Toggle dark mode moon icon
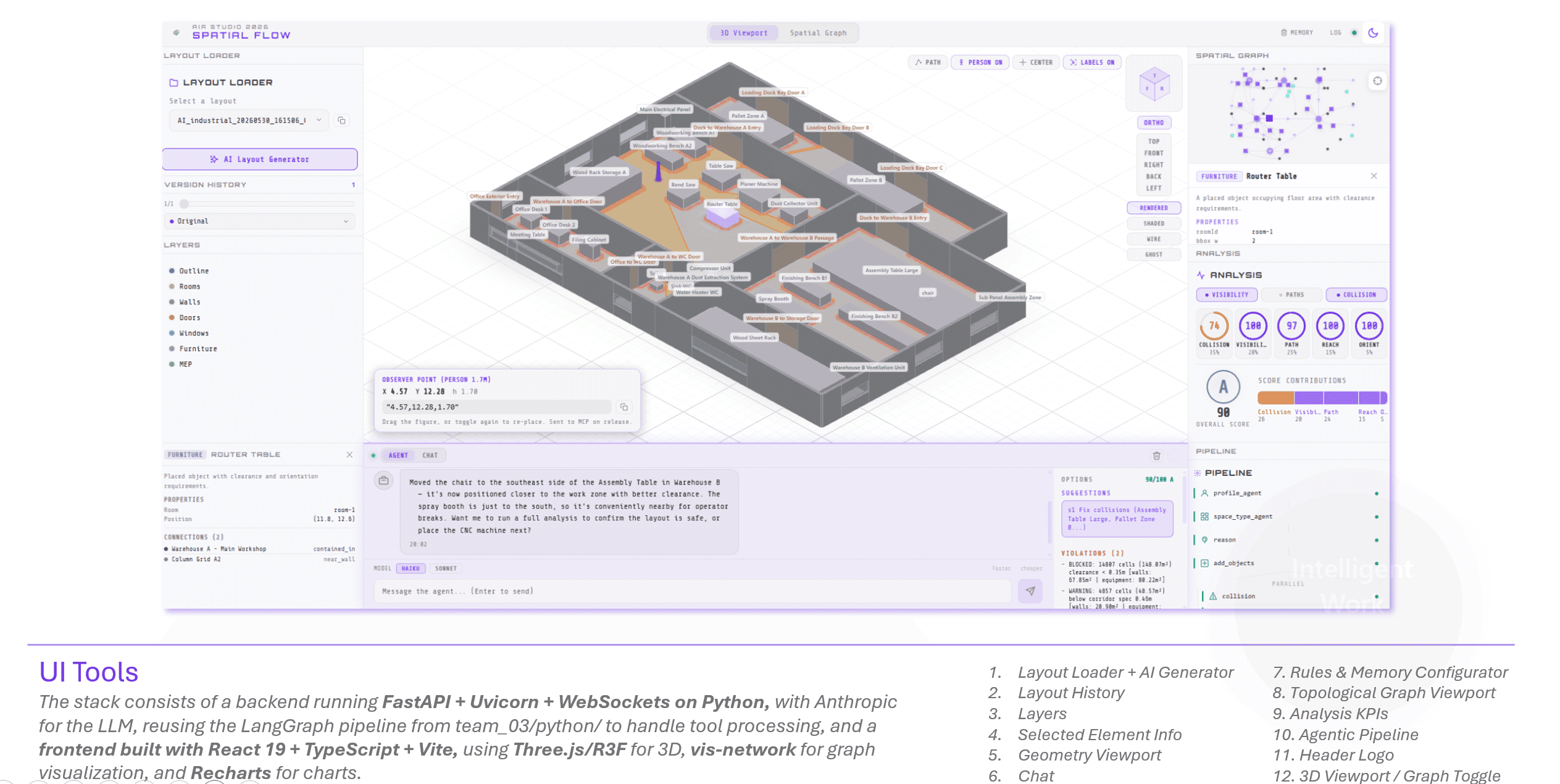This screenshot has height=784, width=1560. 1373,33
